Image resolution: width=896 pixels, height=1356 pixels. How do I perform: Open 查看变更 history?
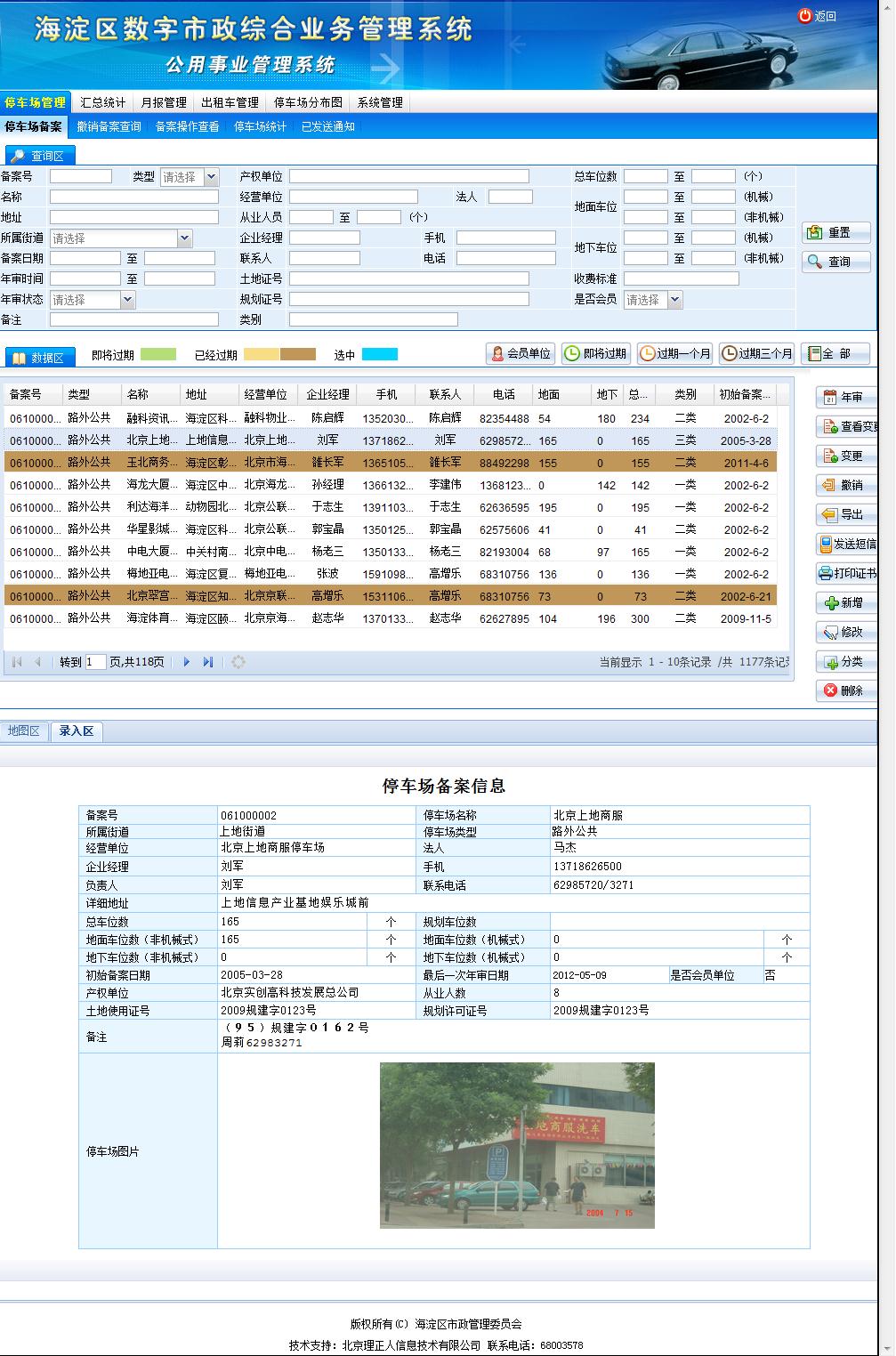(x=846, y=426)
